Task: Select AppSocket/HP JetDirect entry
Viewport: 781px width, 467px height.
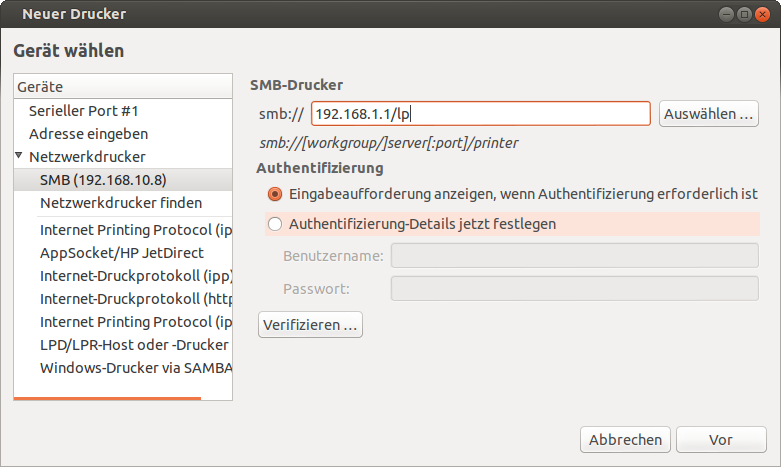Action: coord(123,253)
